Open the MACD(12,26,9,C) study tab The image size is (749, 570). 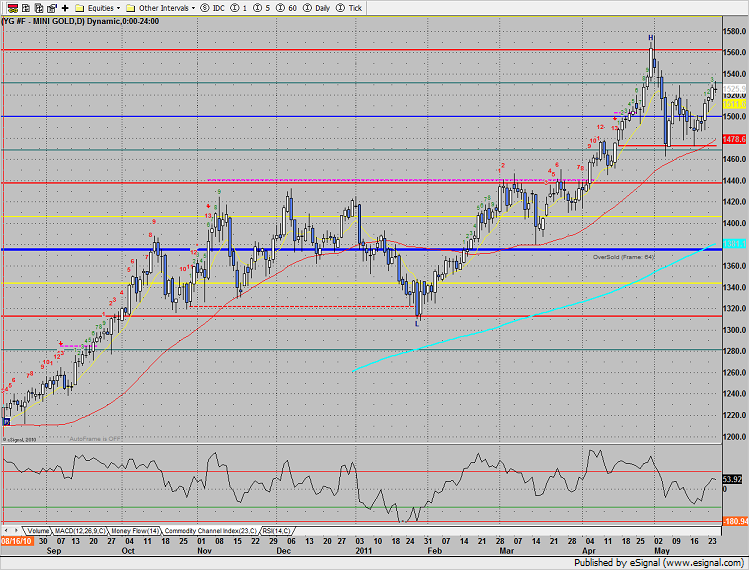pos(80,531)
